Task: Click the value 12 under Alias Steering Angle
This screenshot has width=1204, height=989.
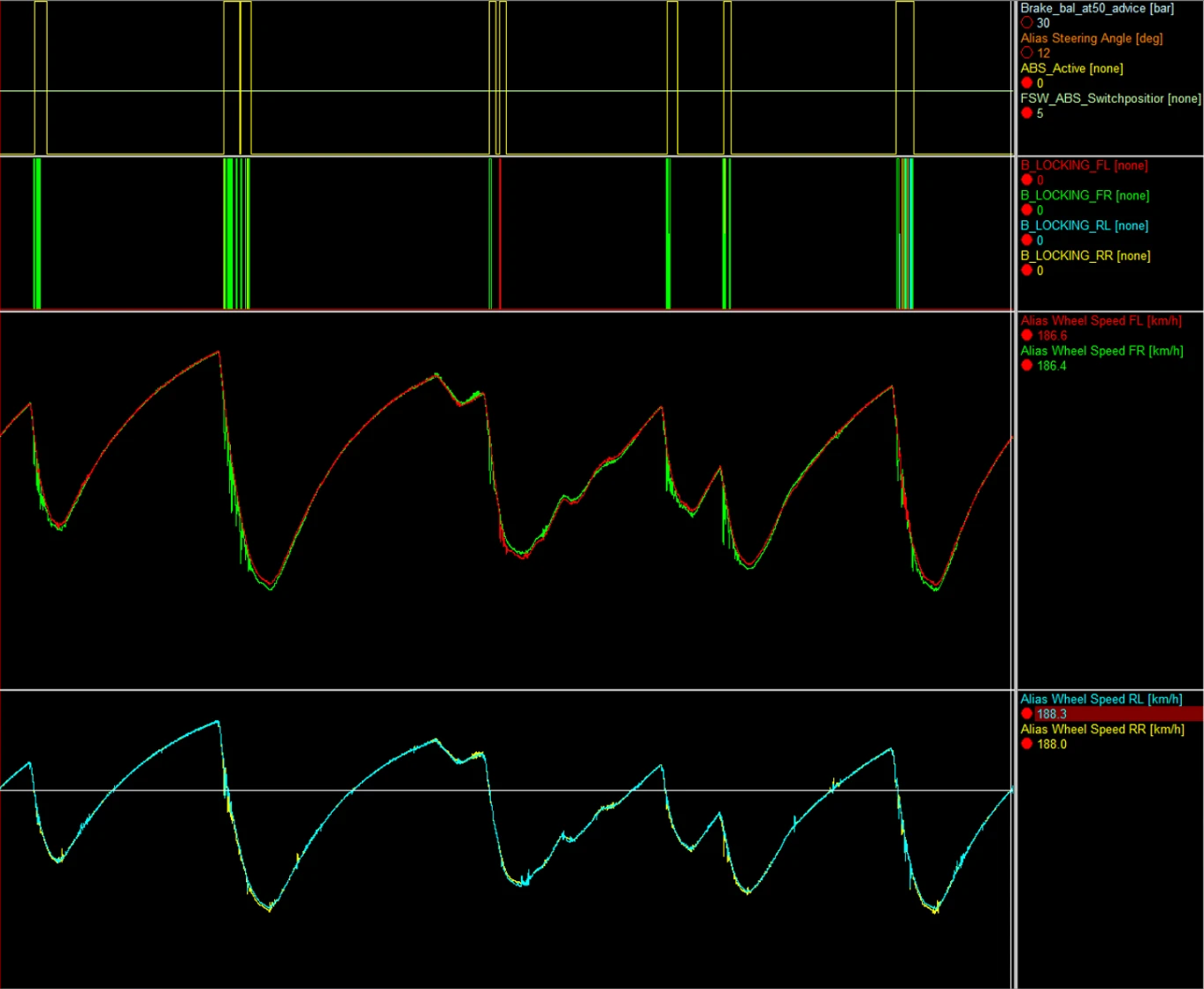Action: point(1043,53)
